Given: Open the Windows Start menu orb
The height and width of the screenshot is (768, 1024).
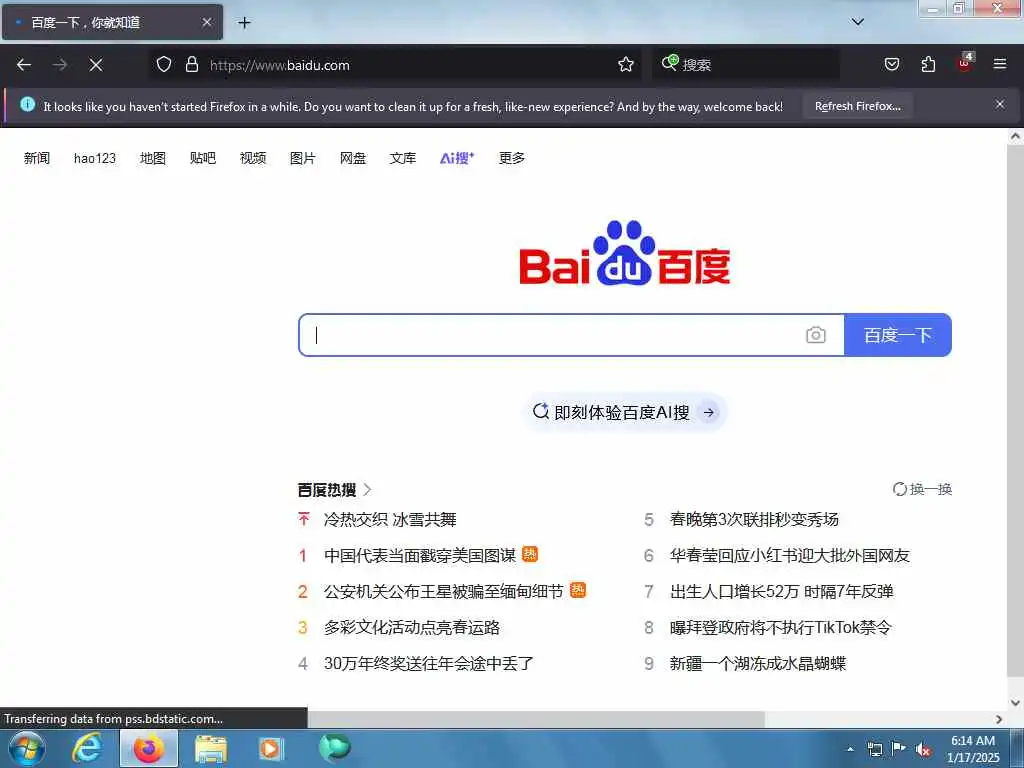Looking at the screenshot, I should coord(27,748).
